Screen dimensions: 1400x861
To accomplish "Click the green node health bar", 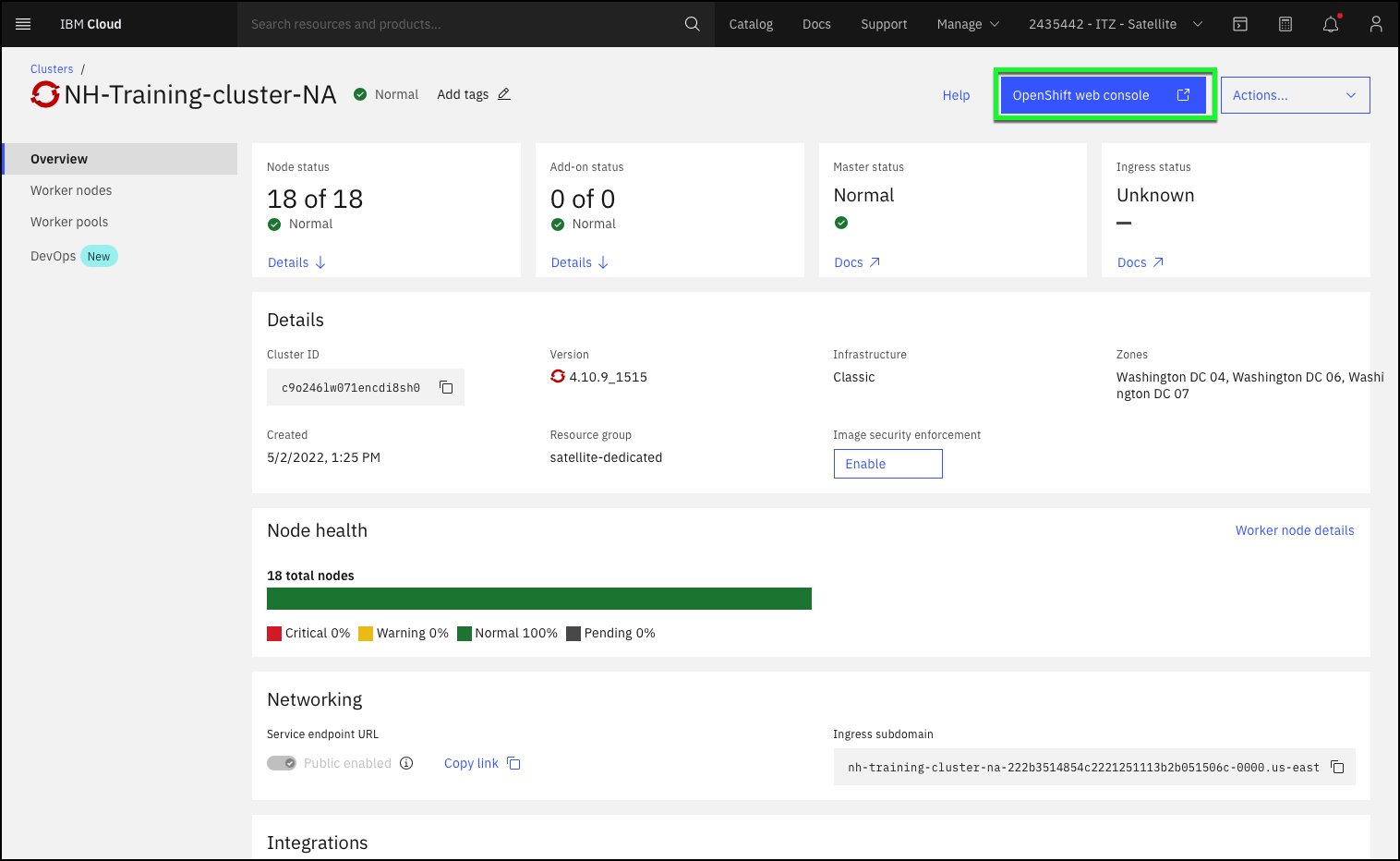I will point(538,599).
